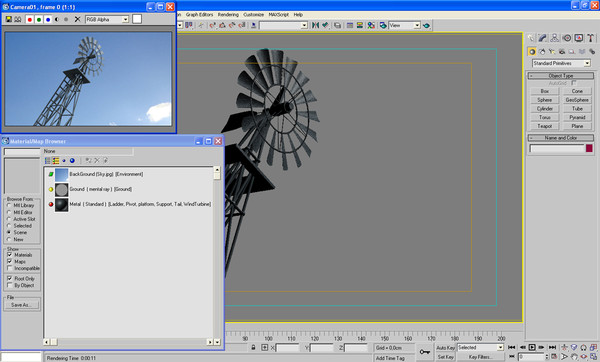Click the Save As button in browser
This screenshot has width=600, height=362.
point(21,305)
